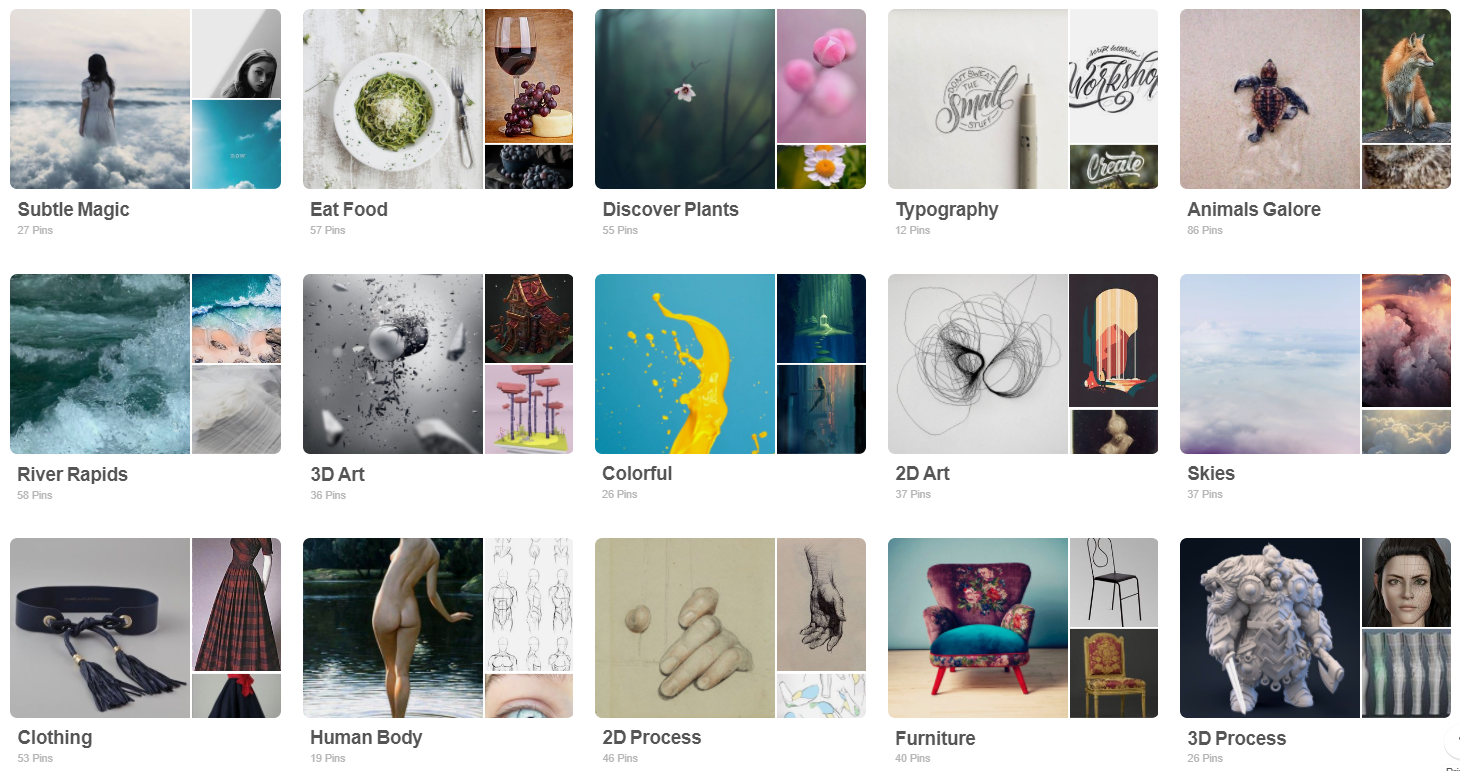
Task: Select the exploding sphere 3D Art cover
Action: coord(393,364)
